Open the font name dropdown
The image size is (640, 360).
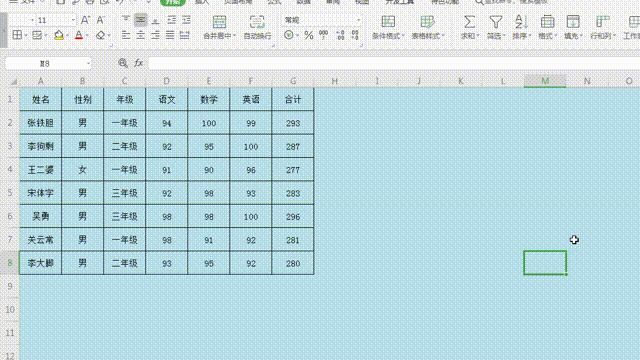33,20
